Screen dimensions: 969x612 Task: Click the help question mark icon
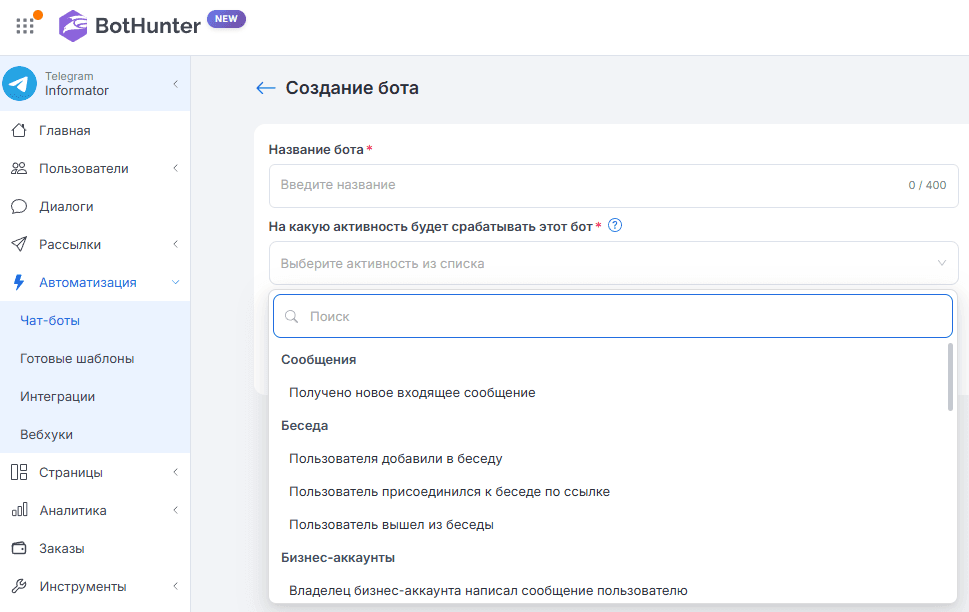[615, 226]
